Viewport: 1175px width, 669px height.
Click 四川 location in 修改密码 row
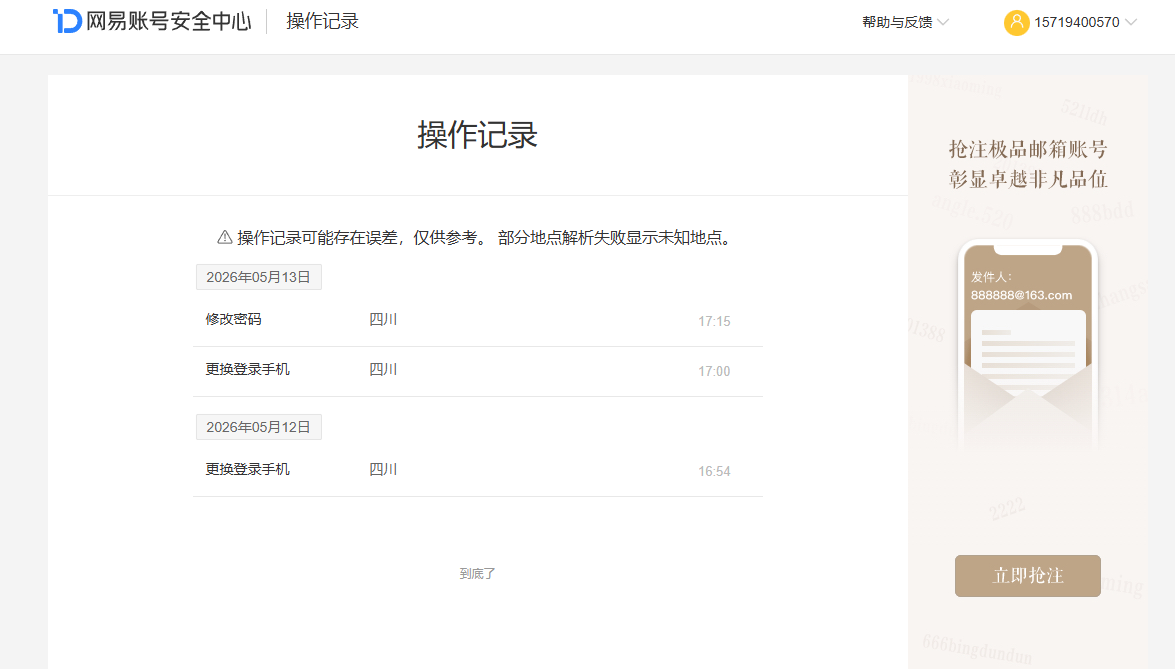(x=383, y=319)
